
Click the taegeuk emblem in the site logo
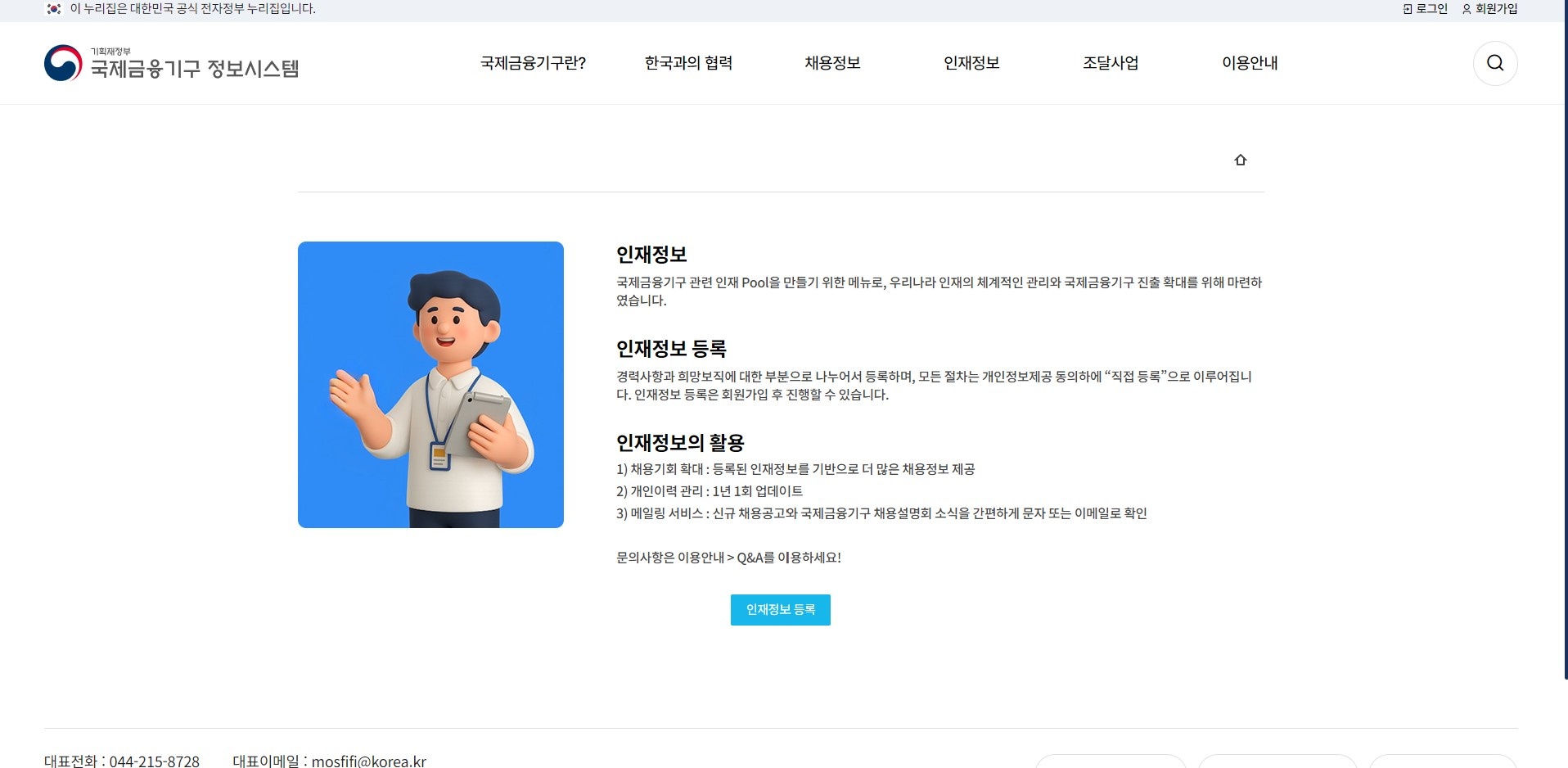pos(63,63)
